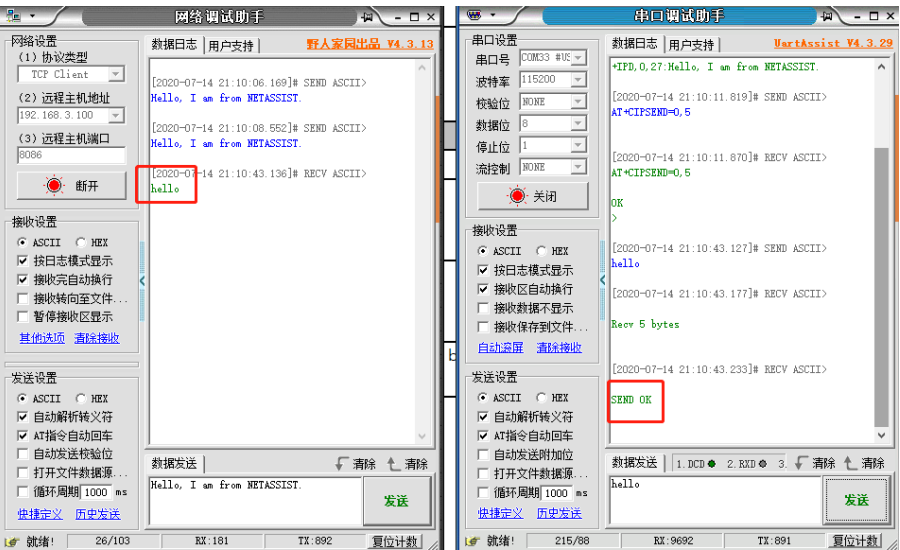This screenshot has height=550, width=900.
Task: Switch to 用户支持 tab in serial window
Action: coord(691,45)
